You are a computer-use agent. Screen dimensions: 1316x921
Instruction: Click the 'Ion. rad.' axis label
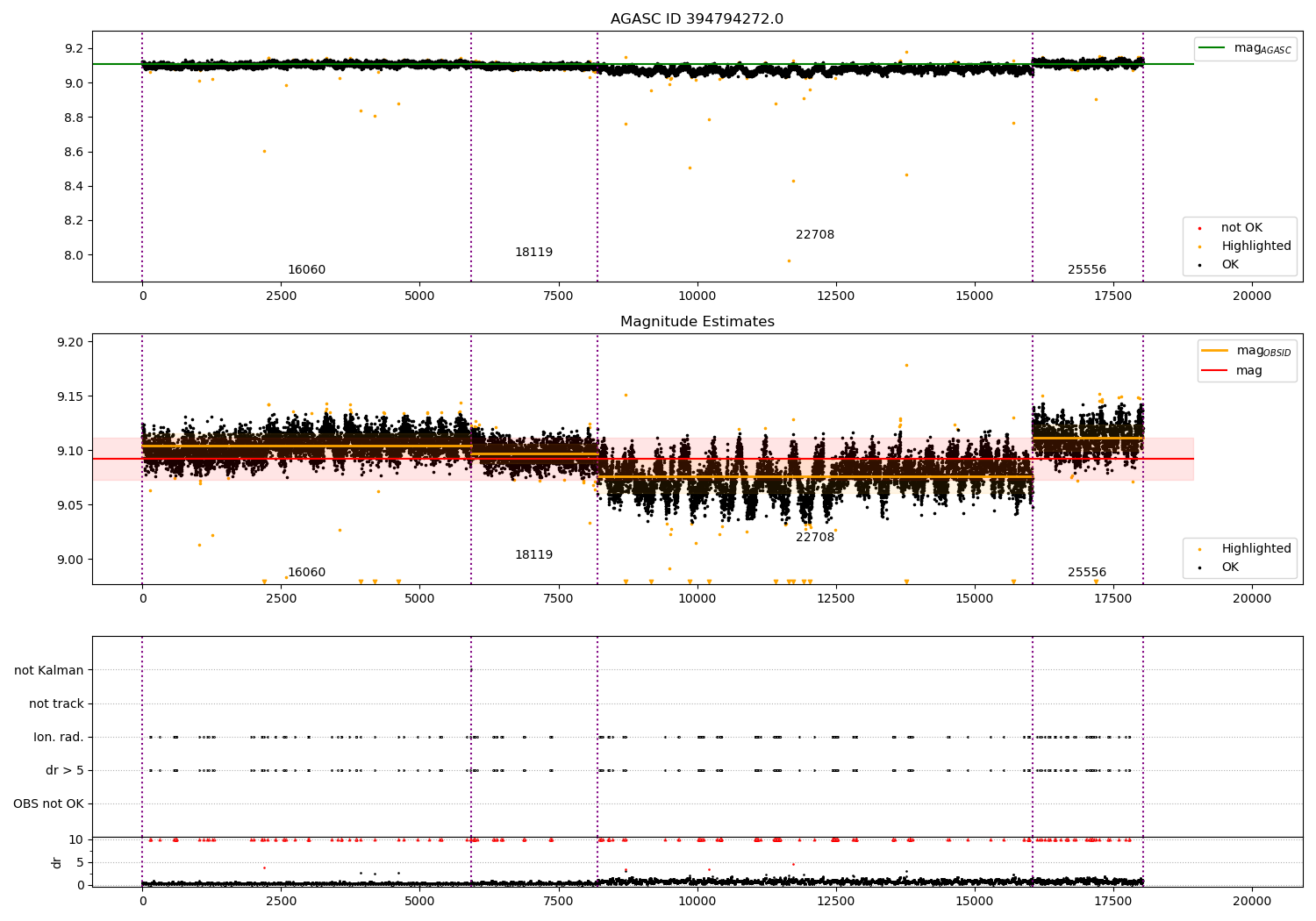click(x=59, y=738)
